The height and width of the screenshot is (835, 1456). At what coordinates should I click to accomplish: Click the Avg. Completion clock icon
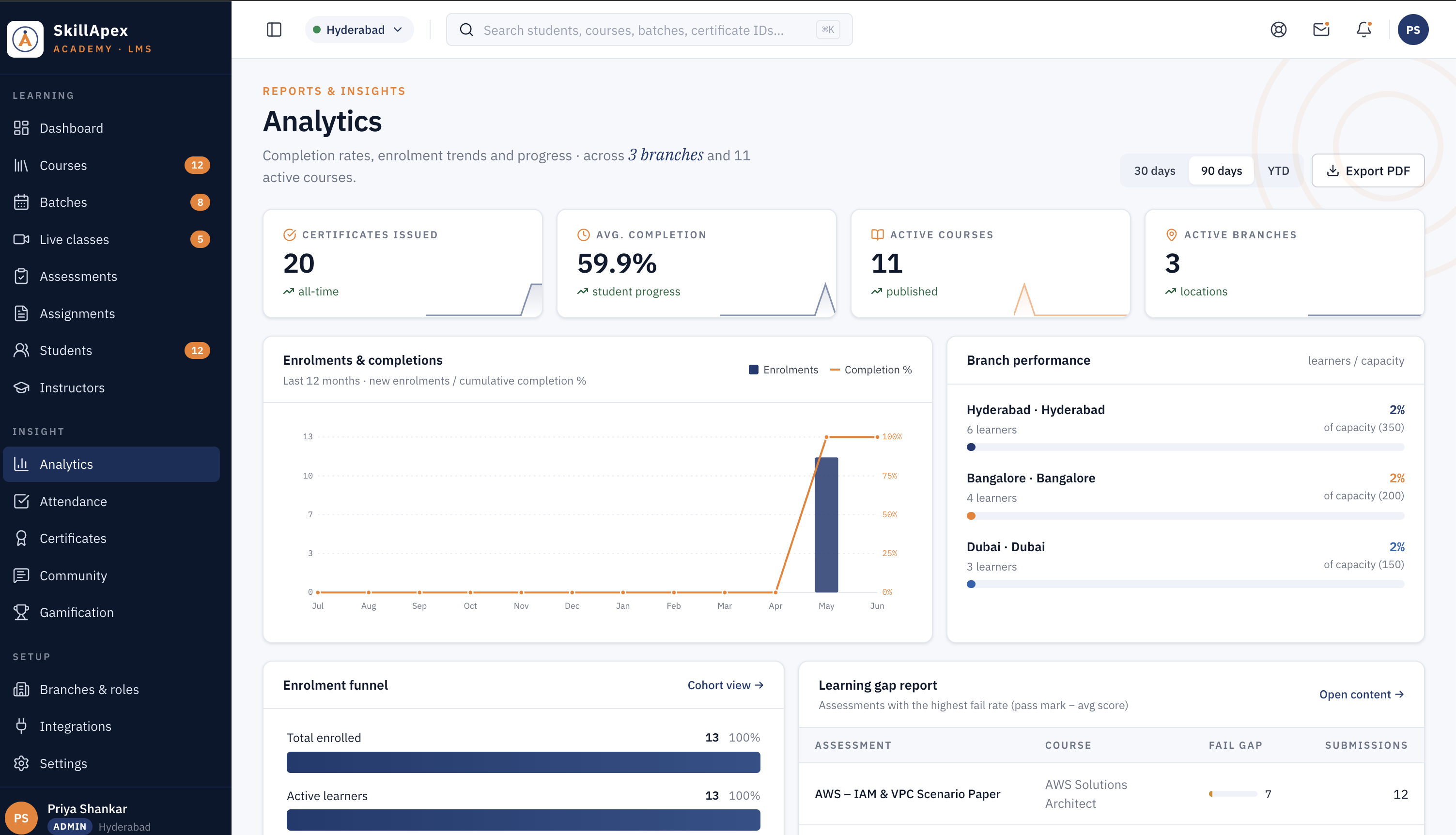tap(583, 234)
